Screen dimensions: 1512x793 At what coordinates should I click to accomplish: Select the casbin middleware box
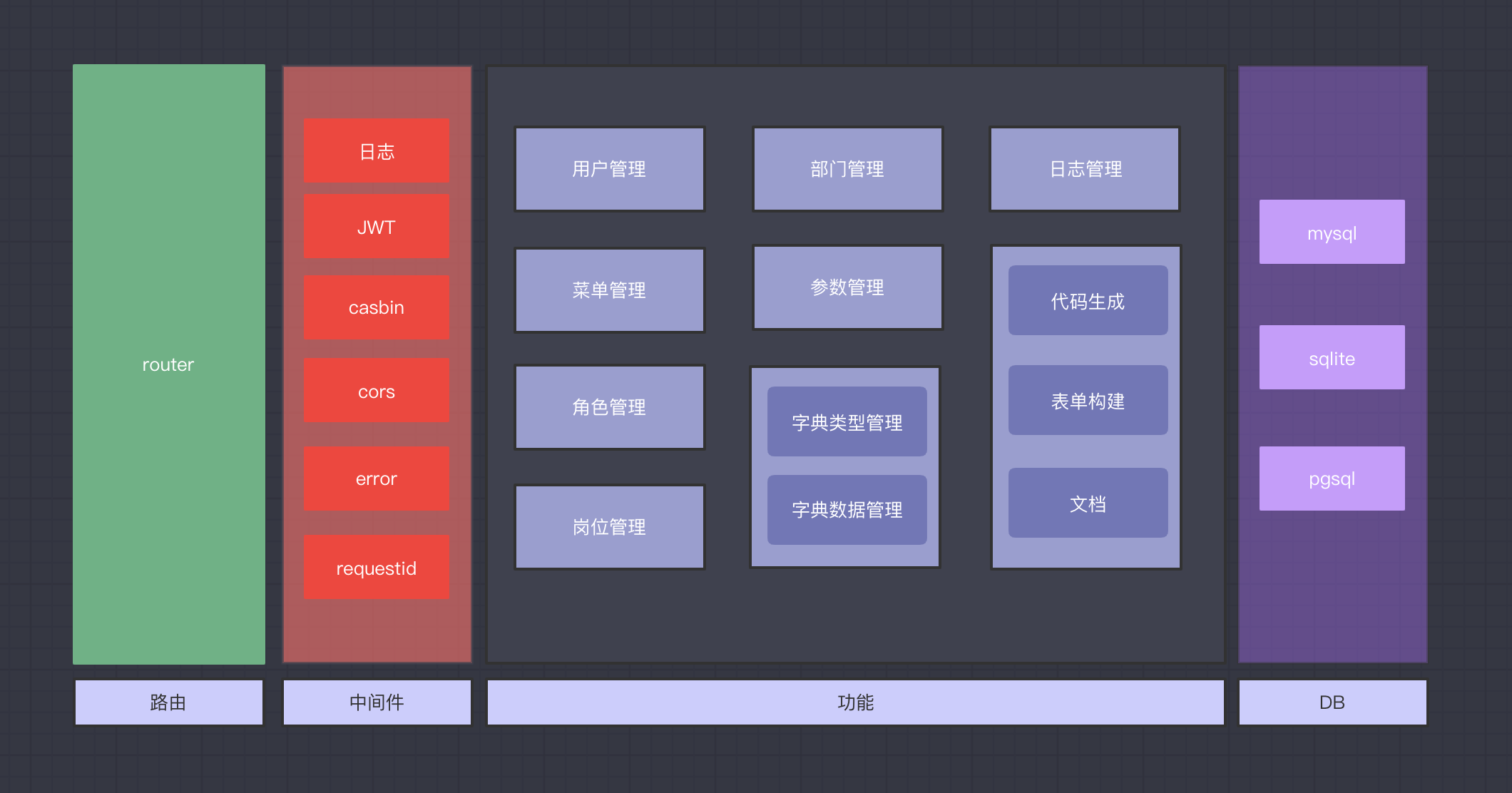[x=376, y=307]
